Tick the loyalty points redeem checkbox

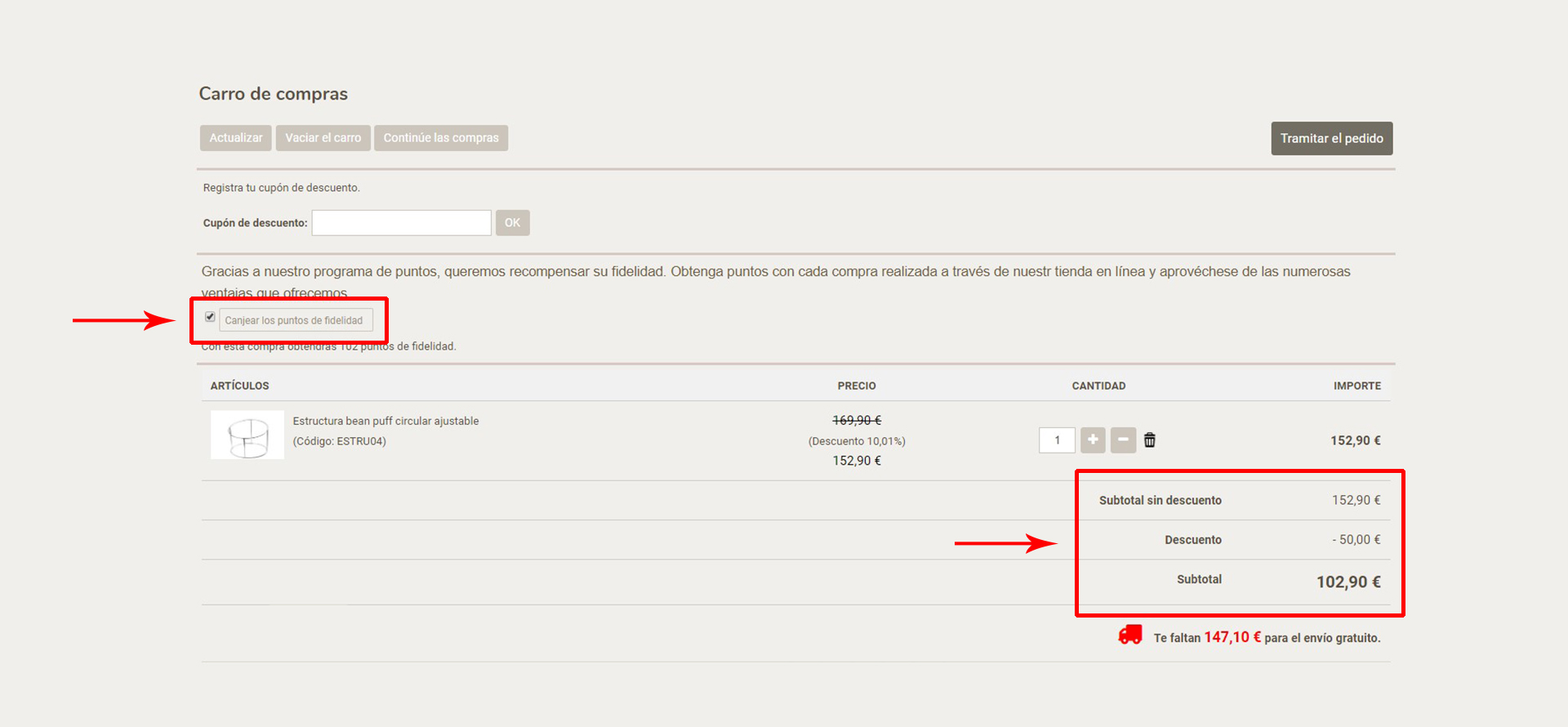[x=210, y=317]
